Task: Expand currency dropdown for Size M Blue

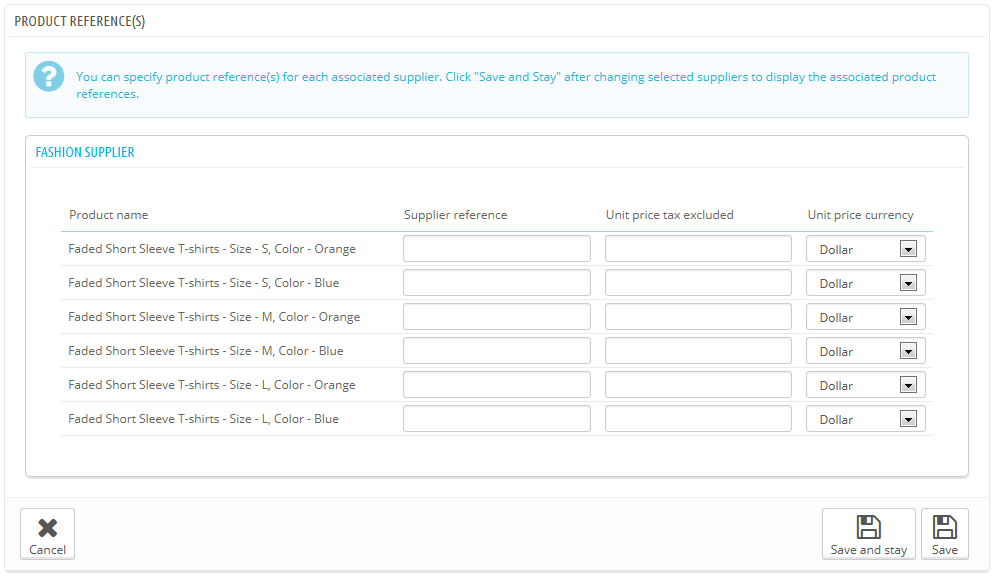Action: click(865, 351)
